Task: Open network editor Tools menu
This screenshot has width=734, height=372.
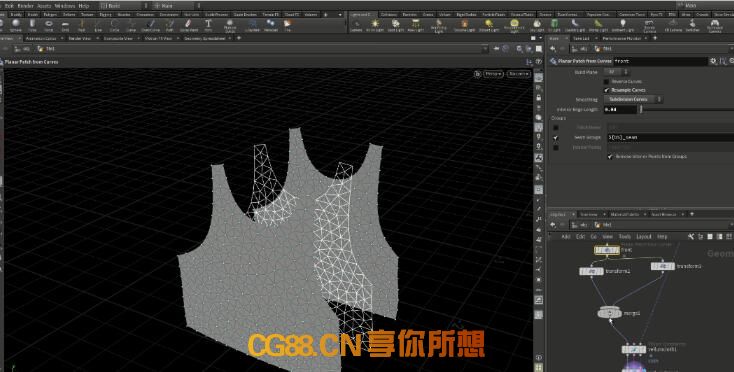Action: point(624,237)
